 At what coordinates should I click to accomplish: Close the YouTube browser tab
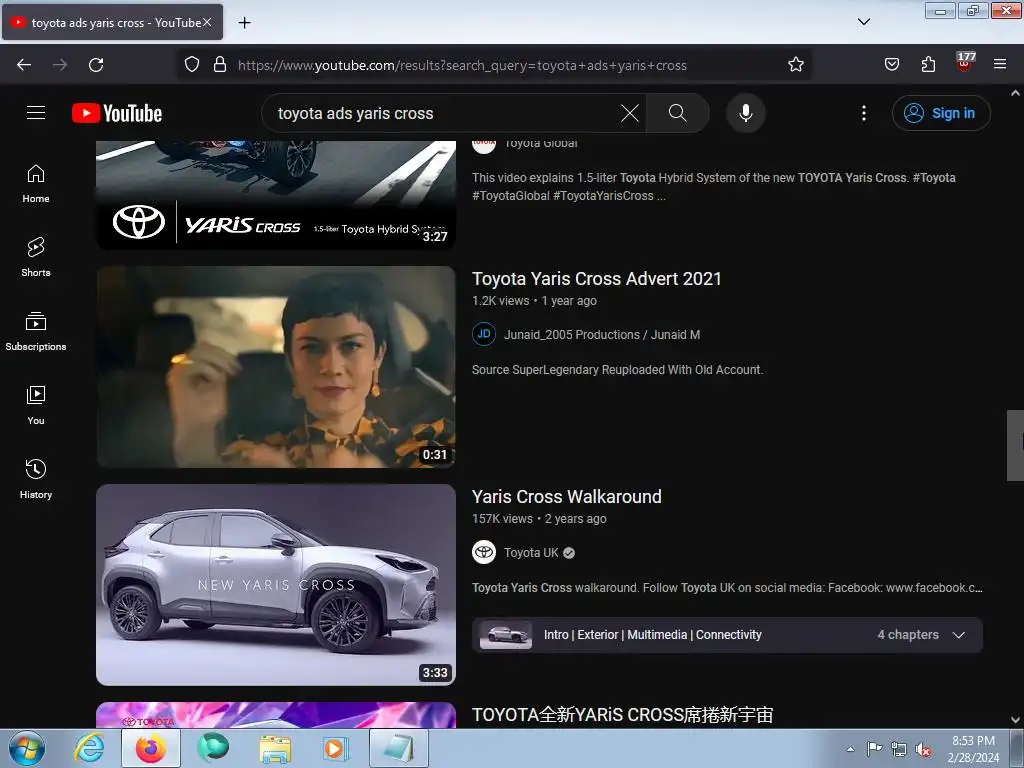click(207, 22)
